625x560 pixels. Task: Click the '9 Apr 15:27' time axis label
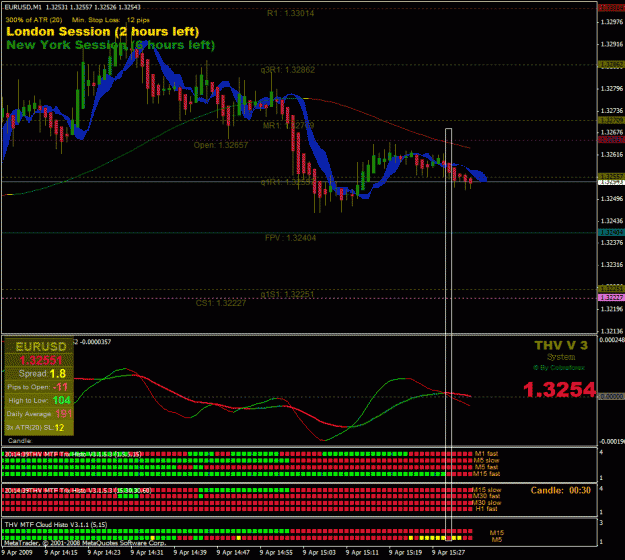point(448,553)
